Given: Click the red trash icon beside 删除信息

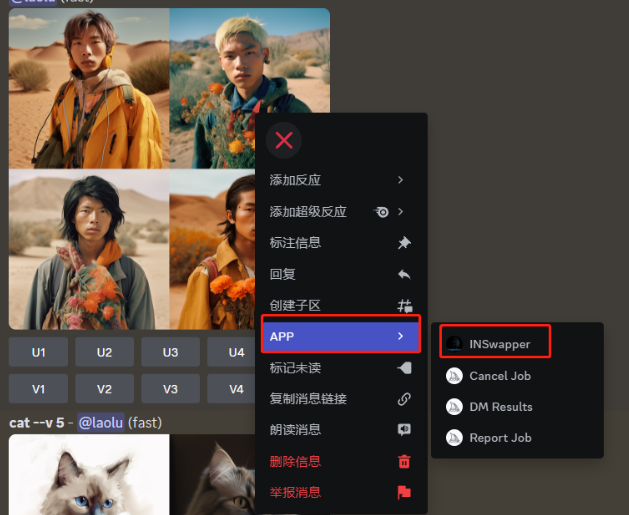Looking at the screenshot, I should click(x=404, y=461).
